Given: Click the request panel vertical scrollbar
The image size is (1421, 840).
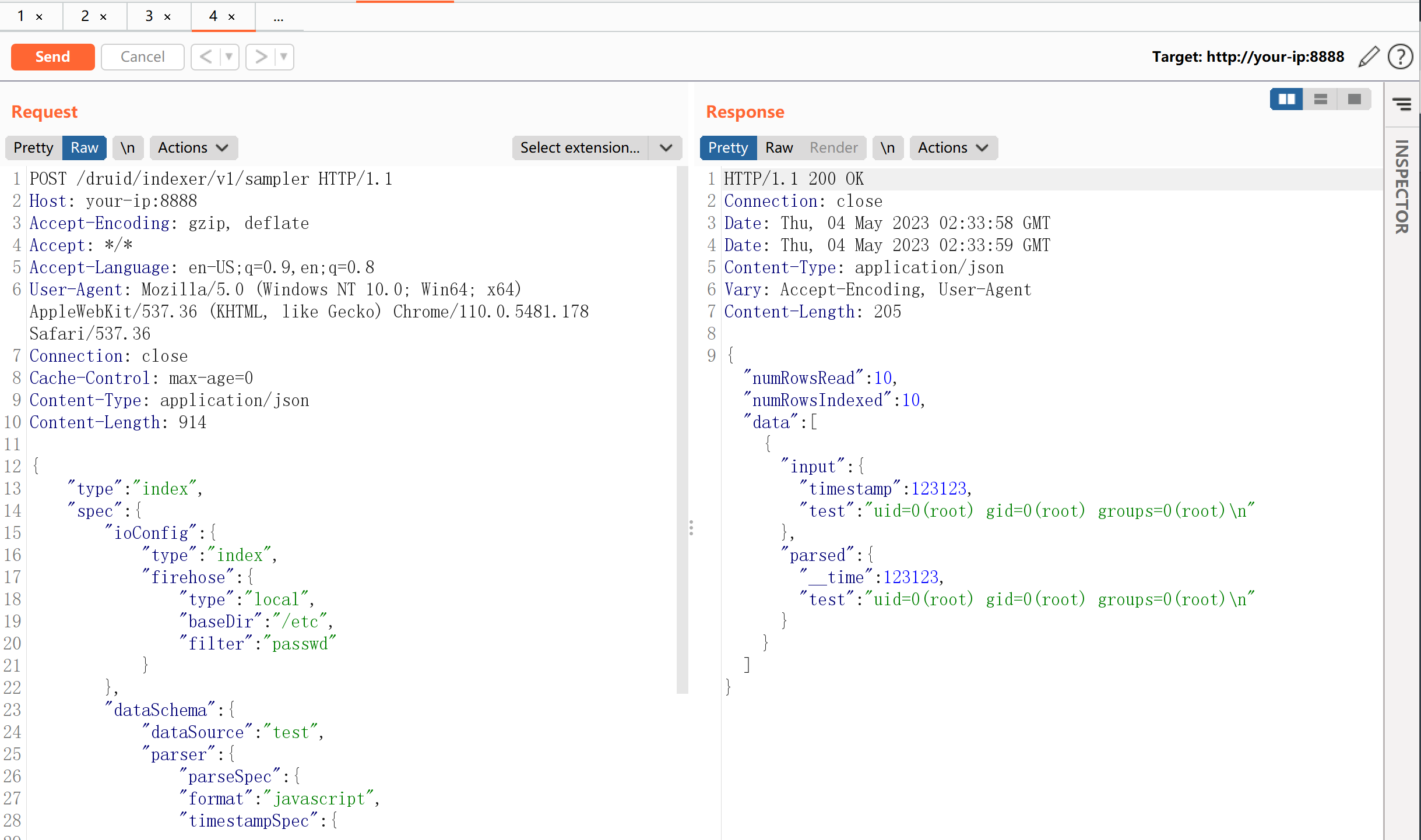Looking at the screenshot, I should [x=682, y=430].
